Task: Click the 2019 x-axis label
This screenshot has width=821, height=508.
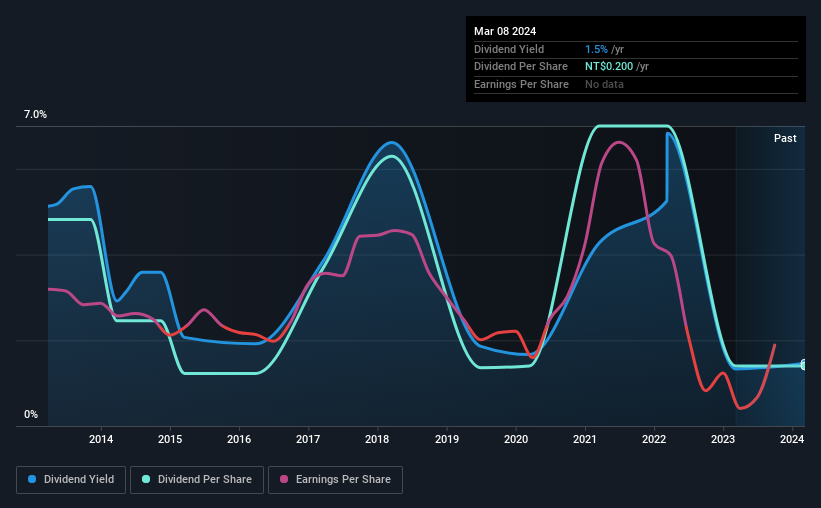Action: point(447,439)
